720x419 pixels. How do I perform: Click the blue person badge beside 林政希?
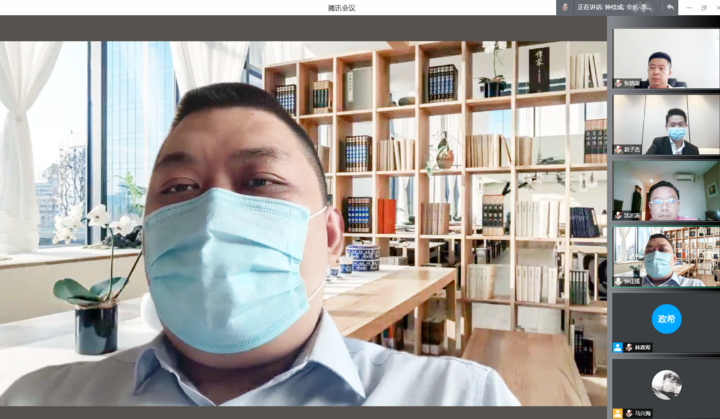pyautogui.click(x=618, y=347)
